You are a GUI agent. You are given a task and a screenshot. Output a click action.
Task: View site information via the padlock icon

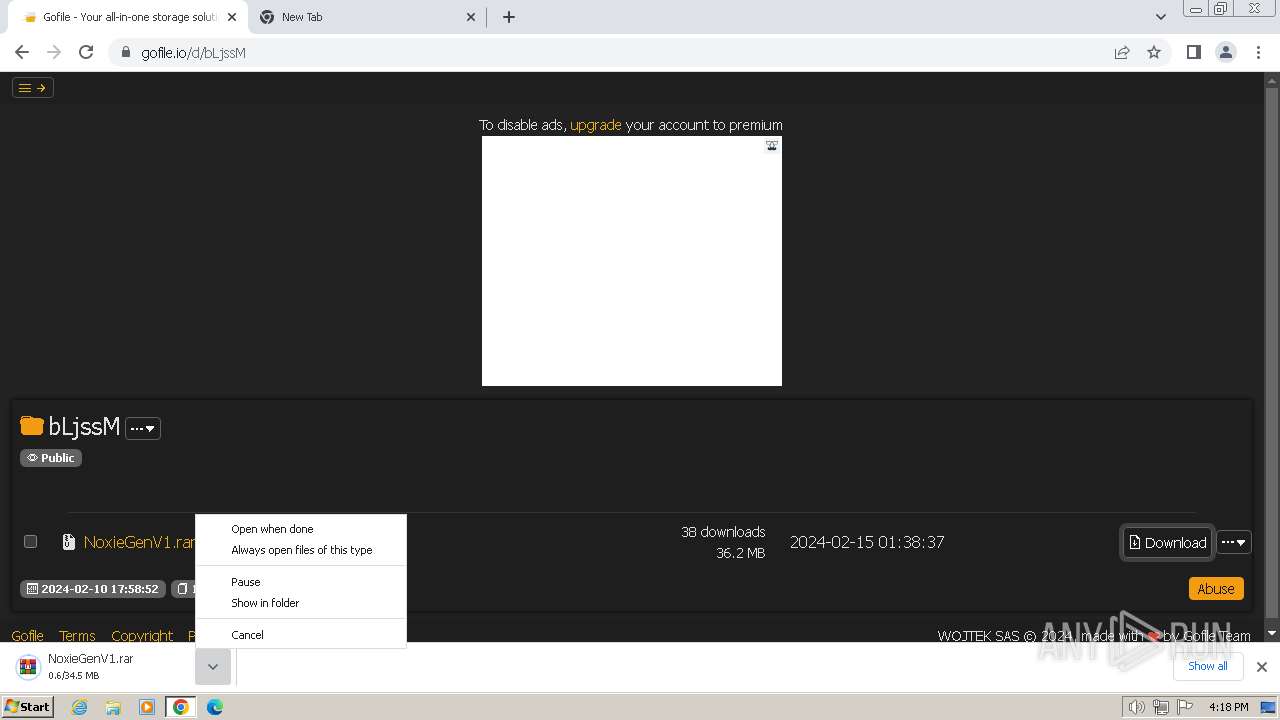point(125,52)
